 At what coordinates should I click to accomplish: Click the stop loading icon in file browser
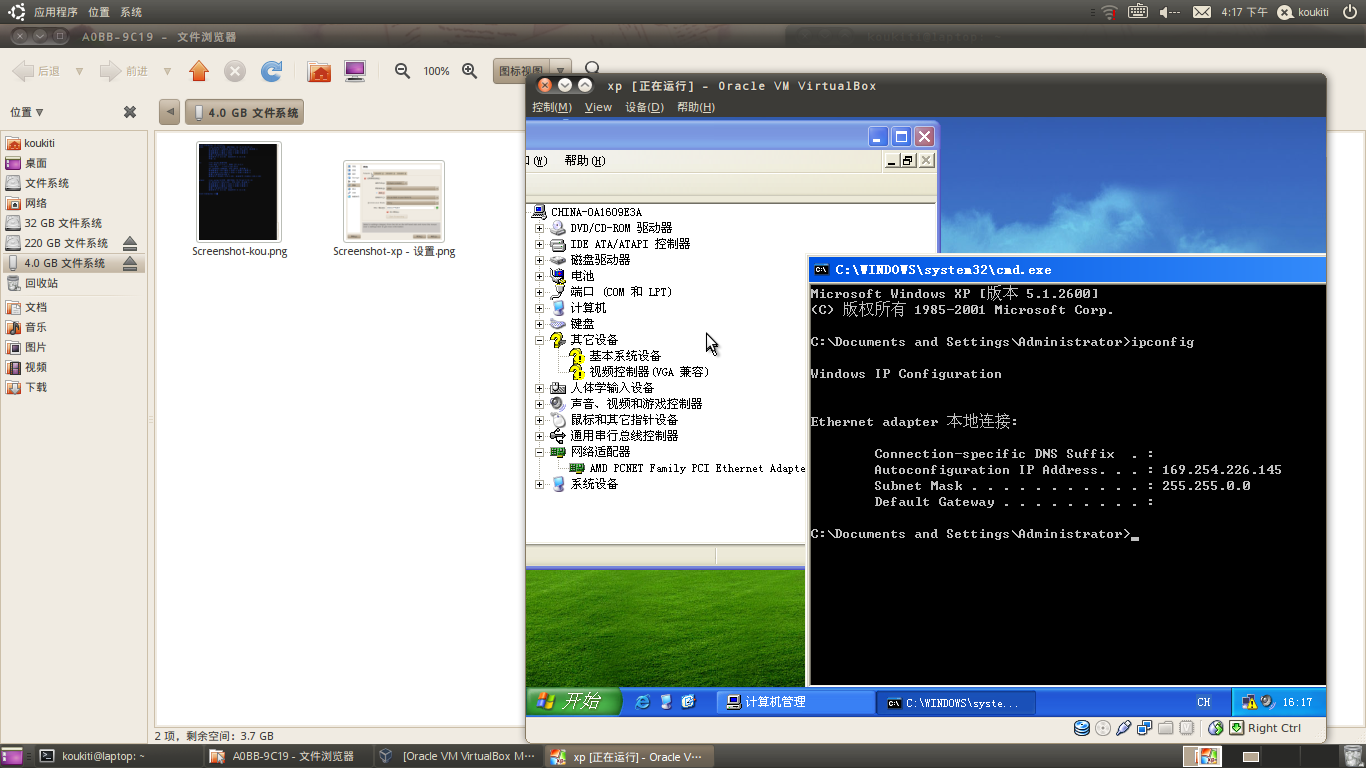(x=235, y=71)
